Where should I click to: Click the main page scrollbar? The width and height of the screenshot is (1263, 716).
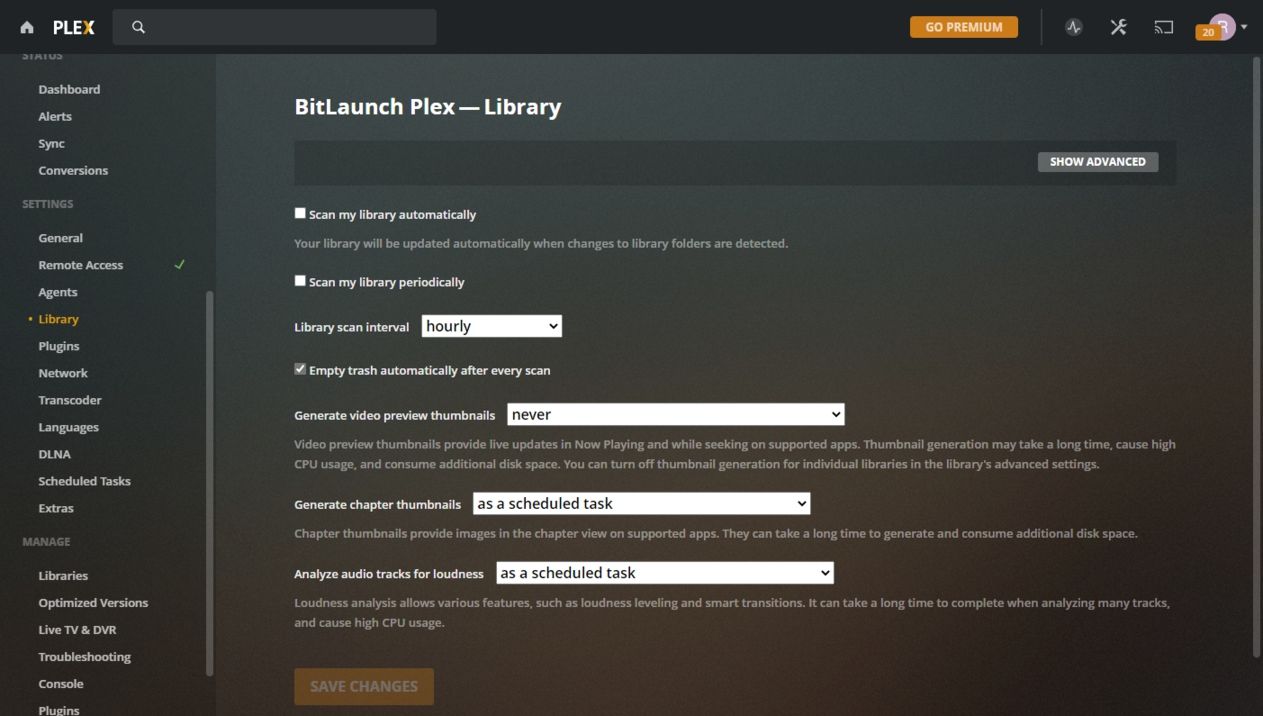coord(1257,357)
